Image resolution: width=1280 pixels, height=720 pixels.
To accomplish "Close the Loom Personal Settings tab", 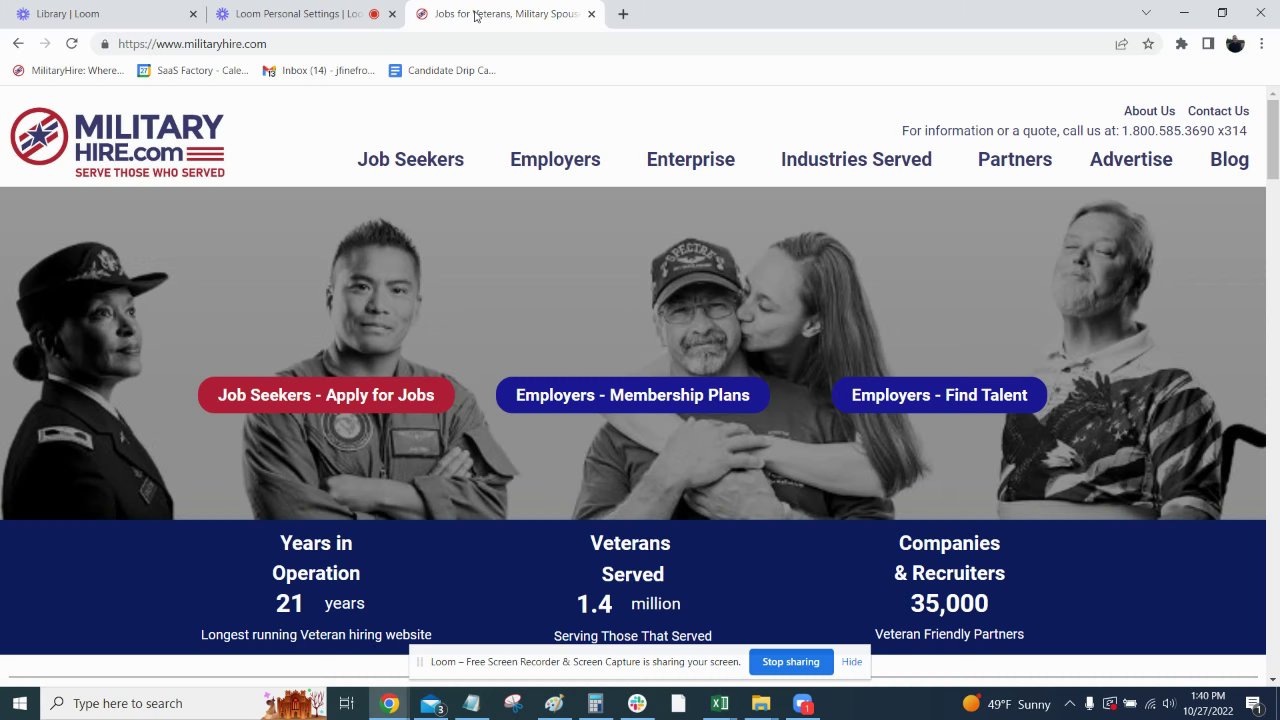I will click(392, 14).
